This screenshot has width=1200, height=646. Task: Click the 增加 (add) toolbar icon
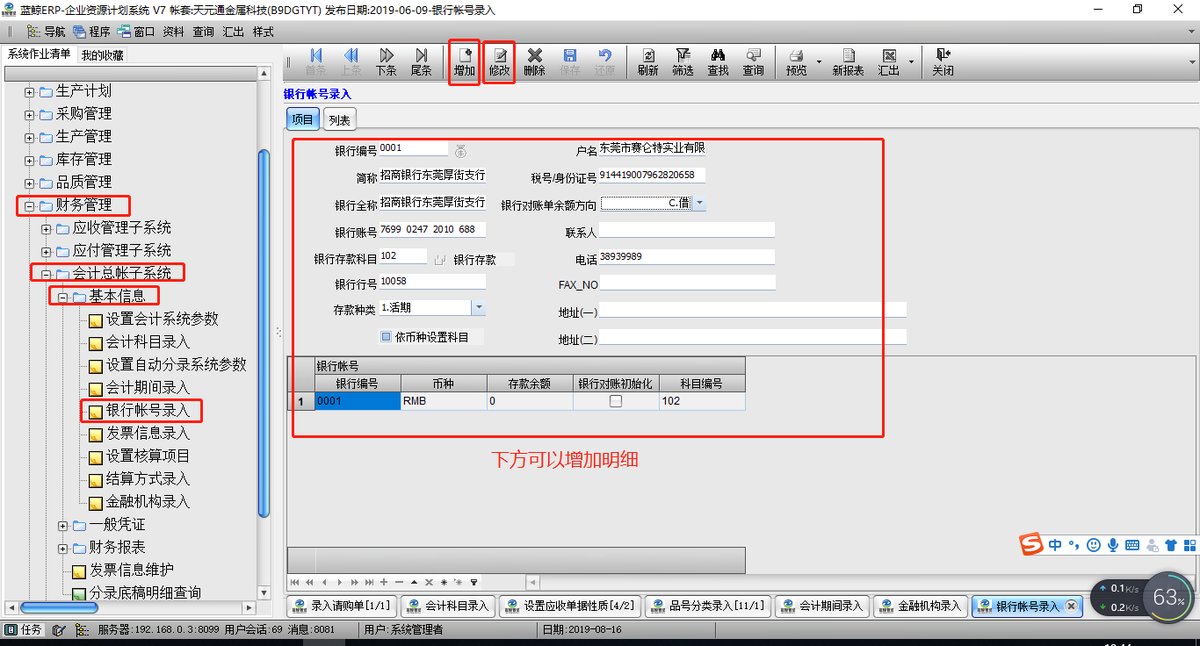[x=464, y=61]
